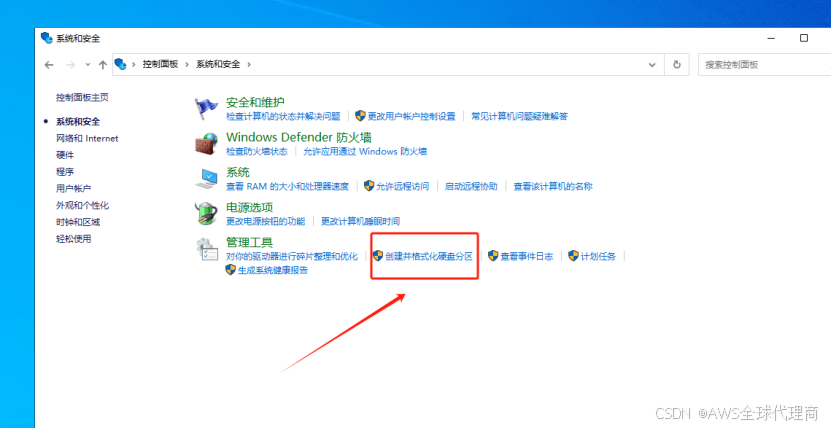The height and width of the screenshot is (429, 831).
Task: Click shield icon beside 生成系统健康报告
Action: [x=231, y=270]
